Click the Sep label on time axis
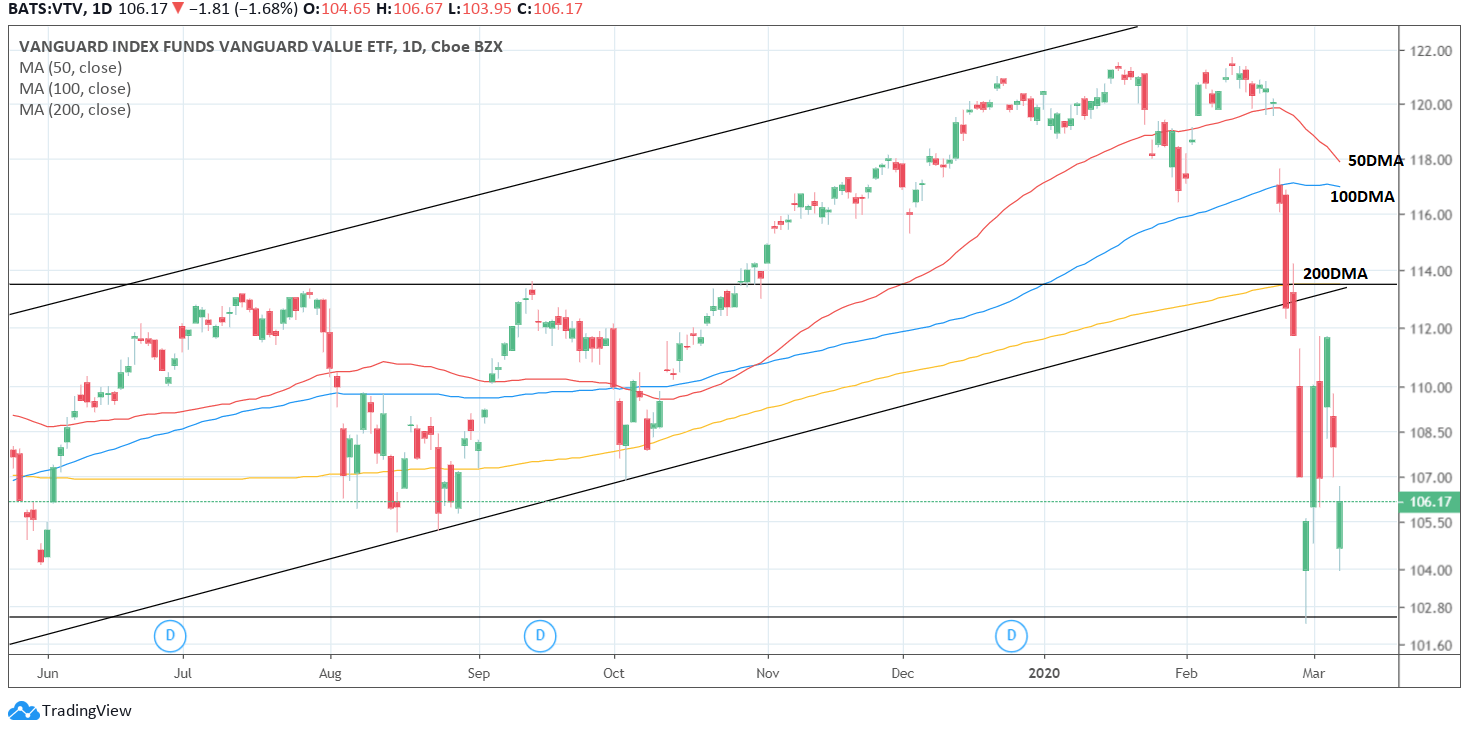This screenshot has height=734, width=1463. pyautogui.click(x=478, y=674)
